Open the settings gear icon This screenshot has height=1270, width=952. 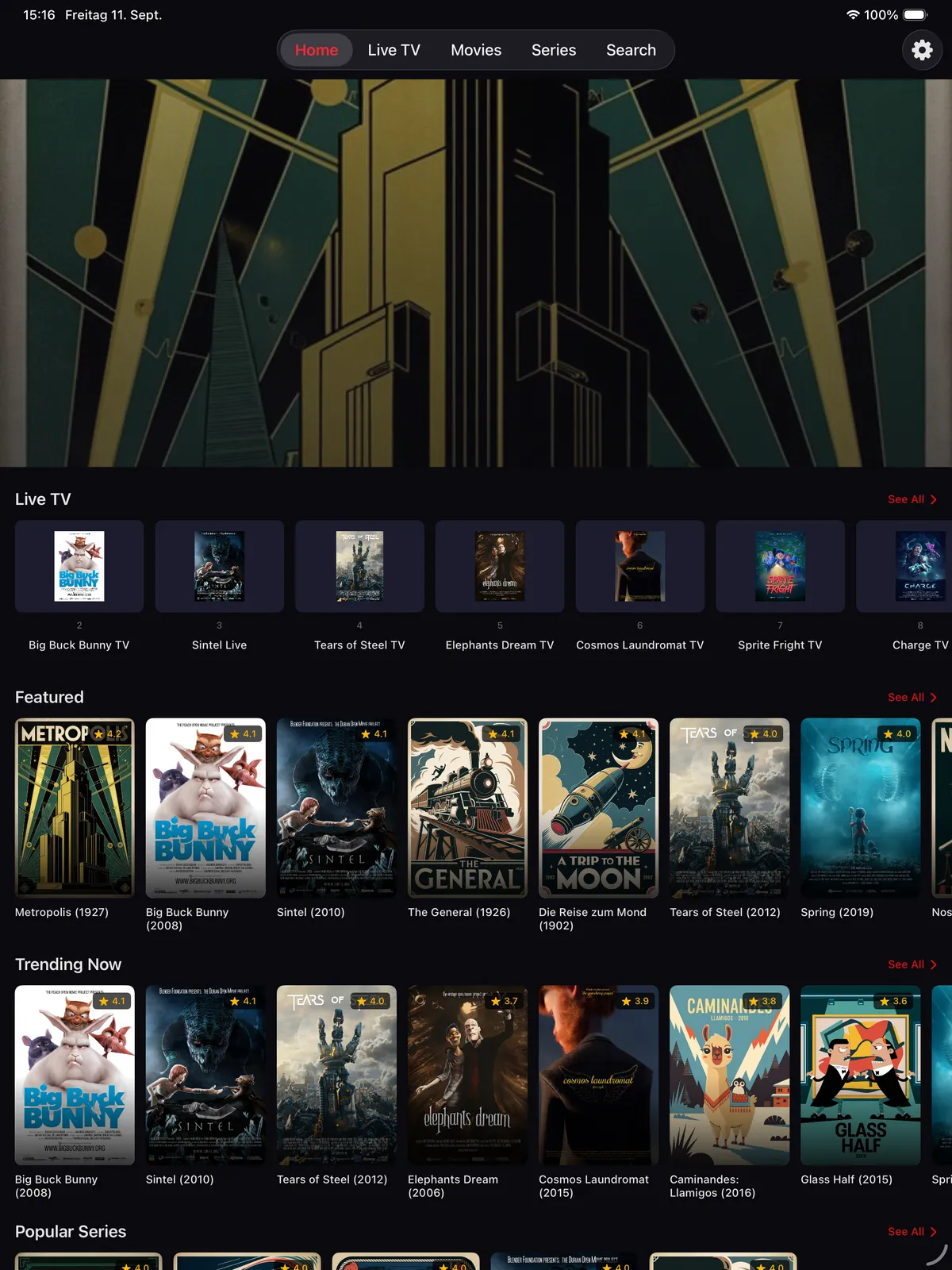pos(922,50)
